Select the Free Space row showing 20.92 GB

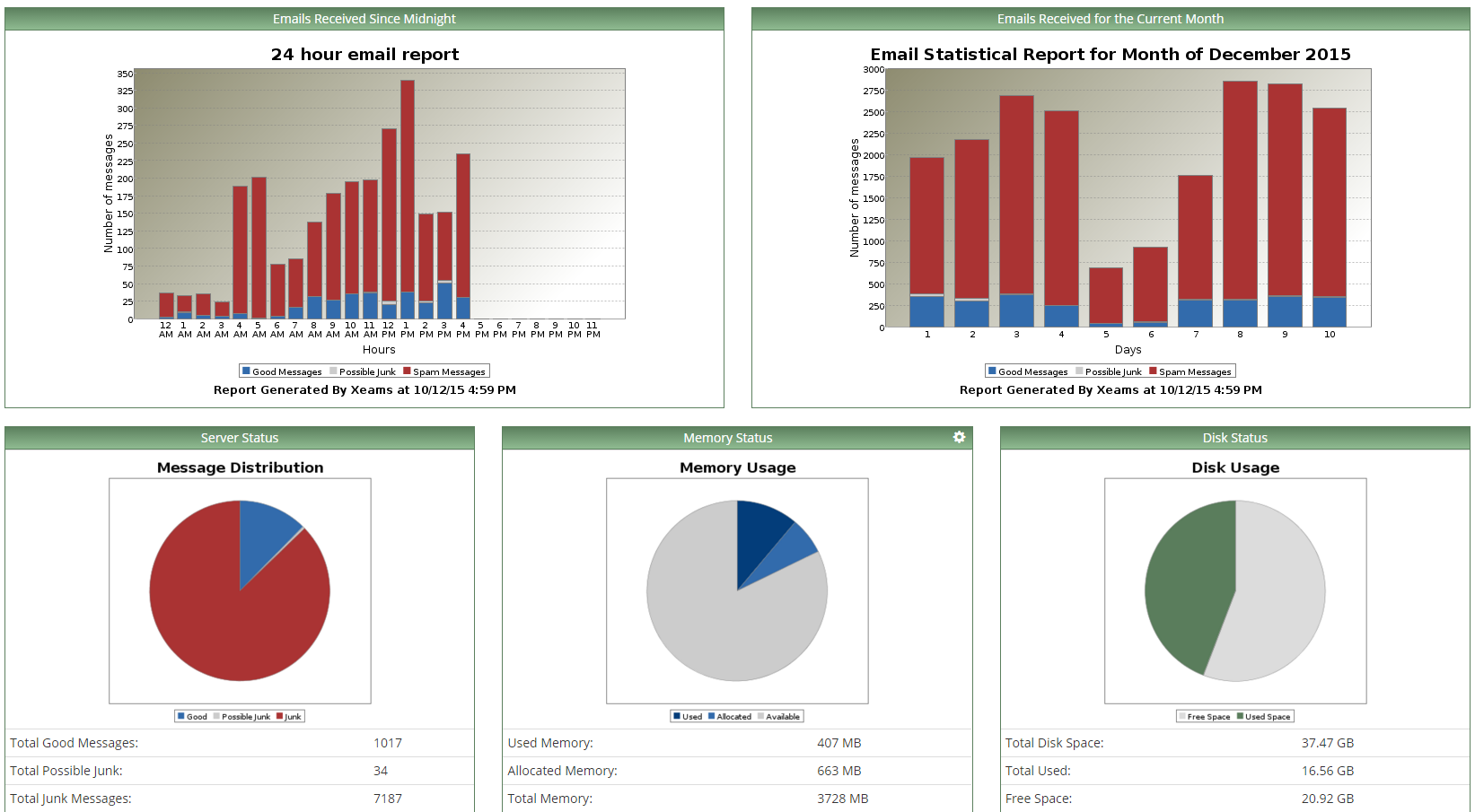coord(1234,799)
